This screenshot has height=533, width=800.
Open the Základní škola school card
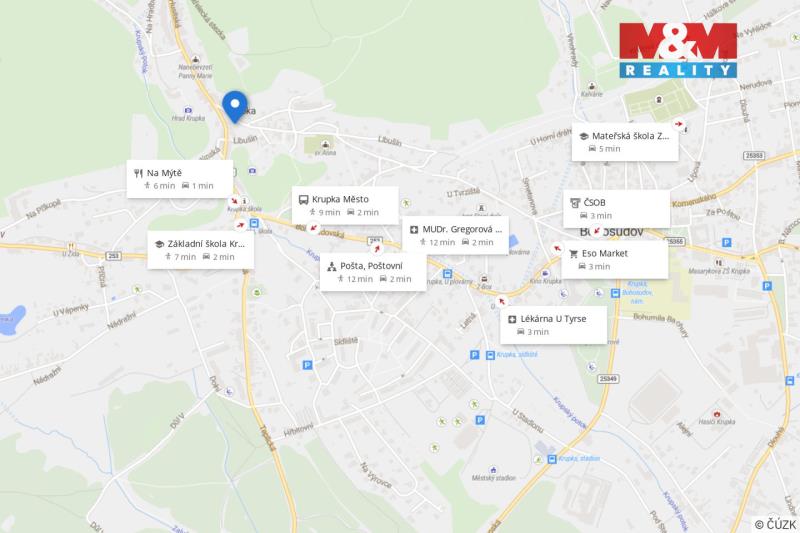[x=201, y=250]
